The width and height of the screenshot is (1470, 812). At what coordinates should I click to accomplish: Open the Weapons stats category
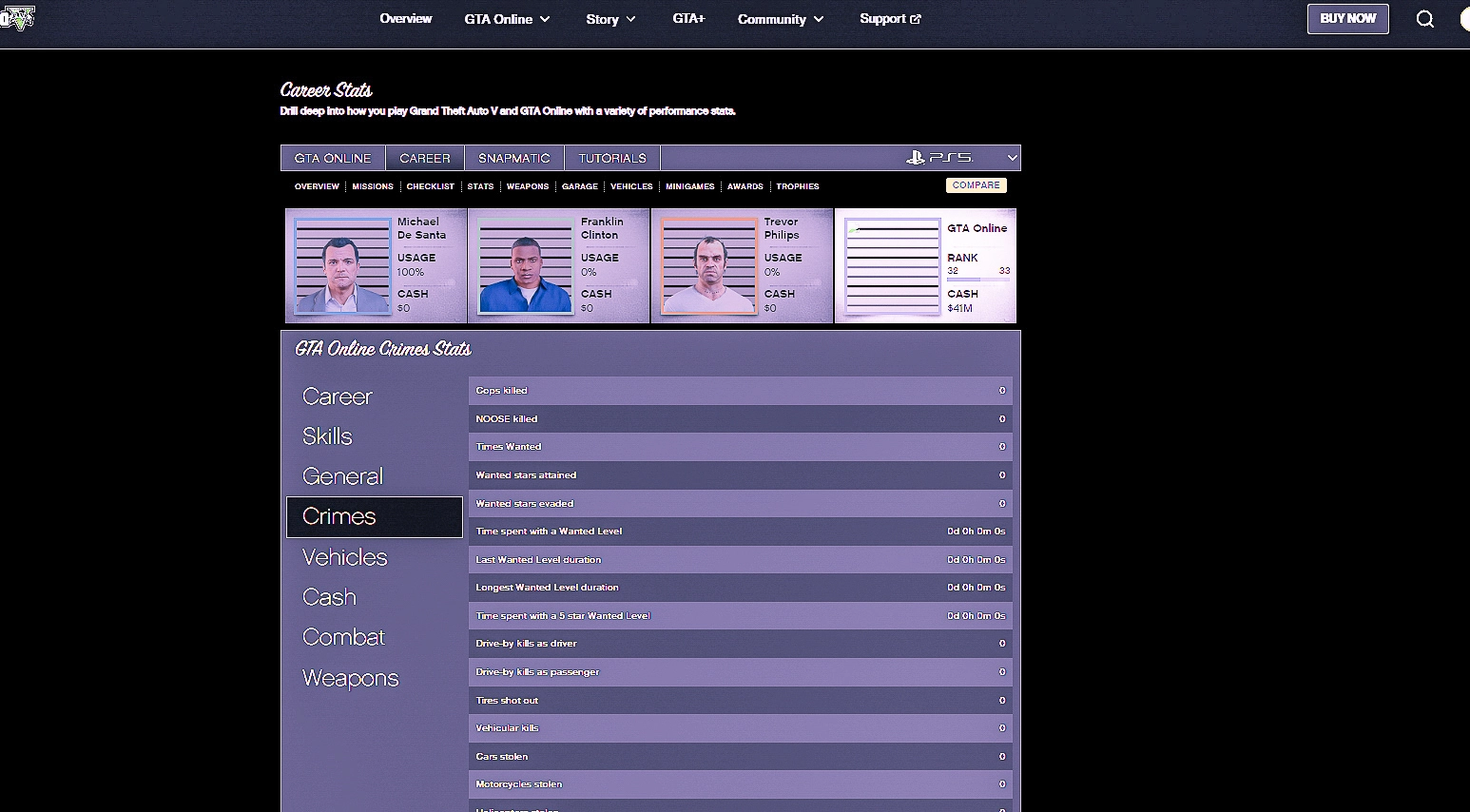(350, 678)
